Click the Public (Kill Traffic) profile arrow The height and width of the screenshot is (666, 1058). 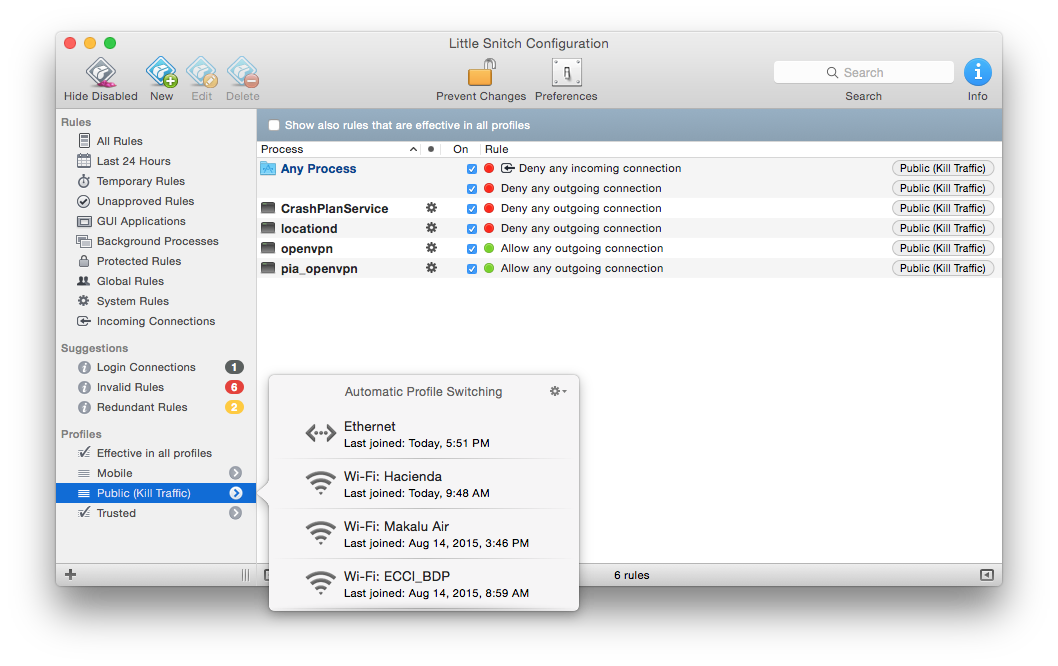(235, 493)
